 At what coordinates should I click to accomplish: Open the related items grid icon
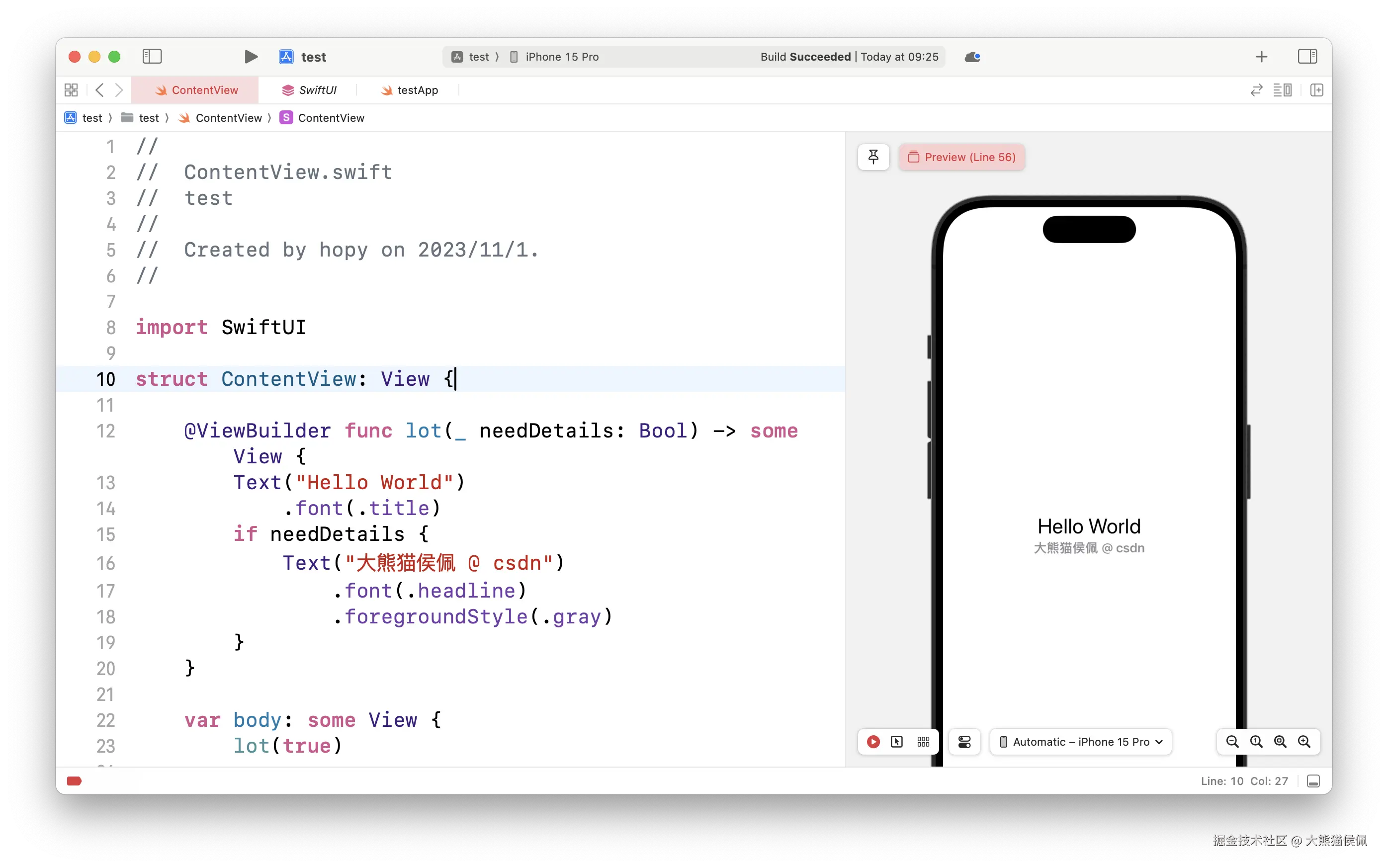(x=71, y=90)
